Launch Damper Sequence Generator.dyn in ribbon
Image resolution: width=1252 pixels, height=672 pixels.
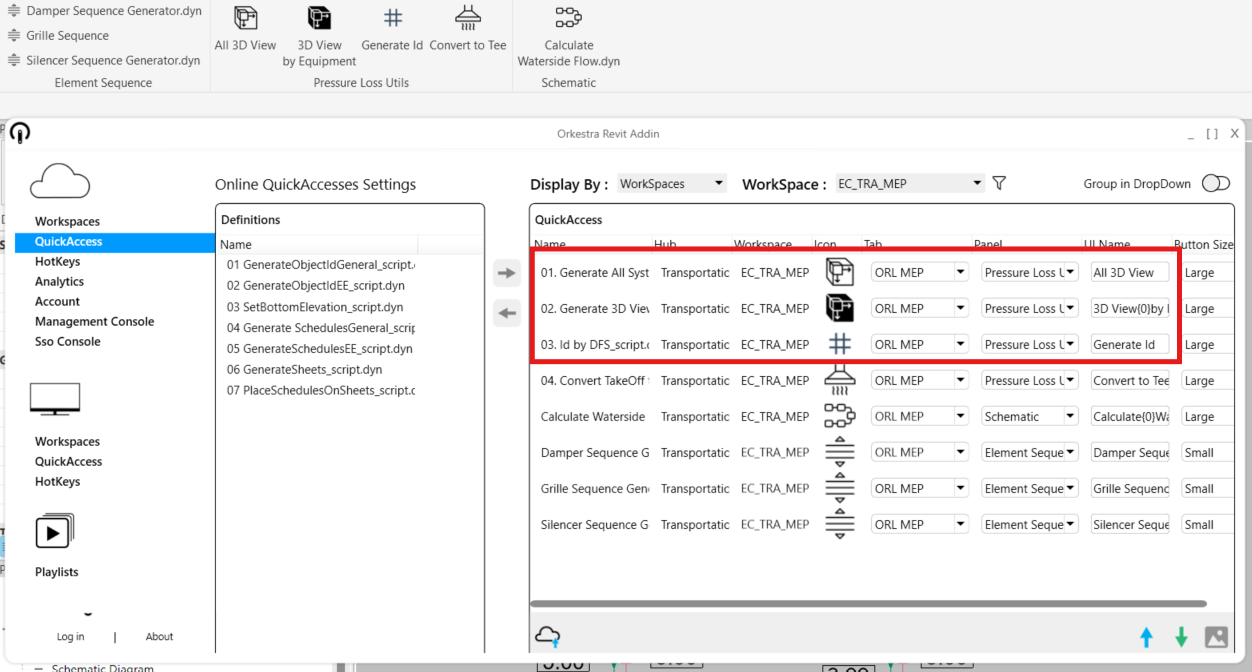pos(104,11)
